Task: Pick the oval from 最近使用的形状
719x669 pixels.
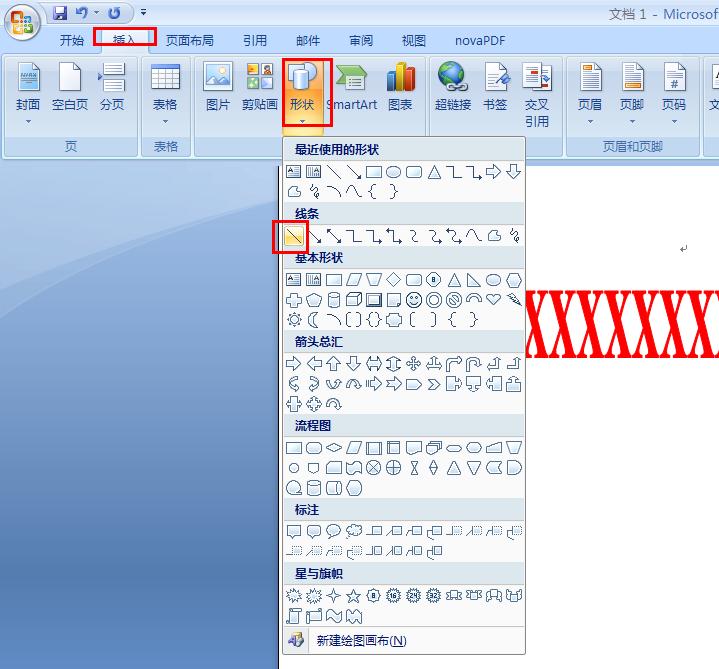Action: point(393,172)
